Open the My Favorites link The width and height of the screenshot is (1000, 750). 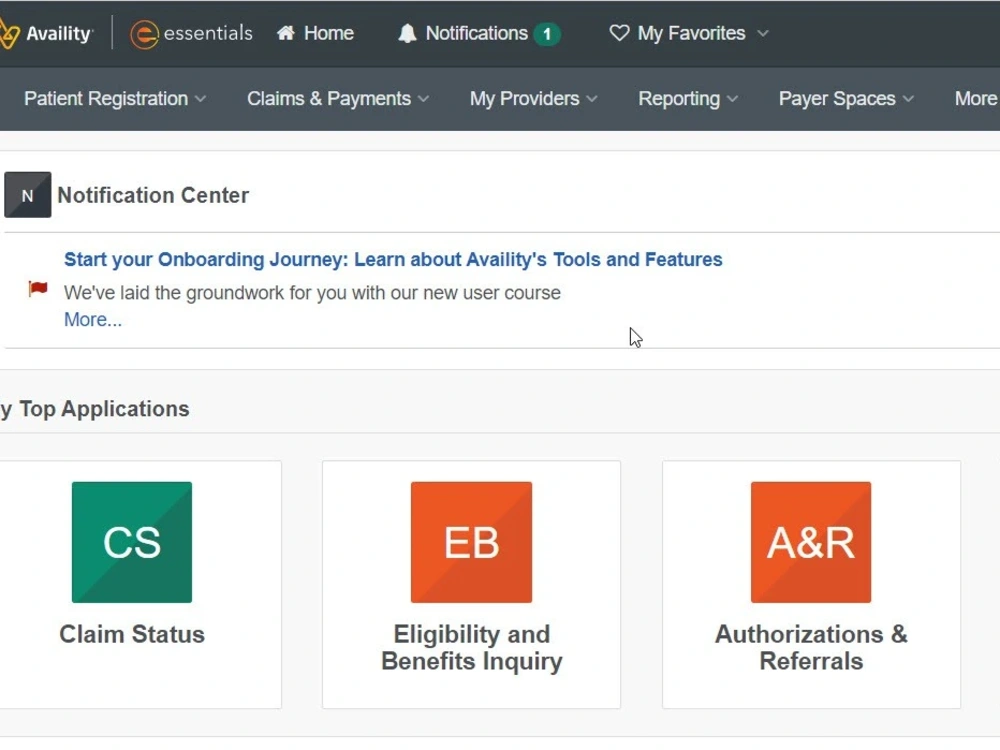tap(689, 33)
